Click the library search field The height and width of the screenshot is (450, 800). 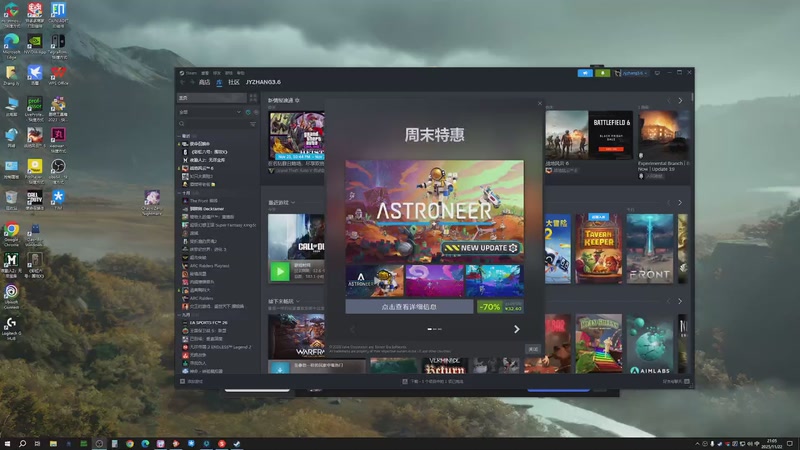click(x=214, y=123)
